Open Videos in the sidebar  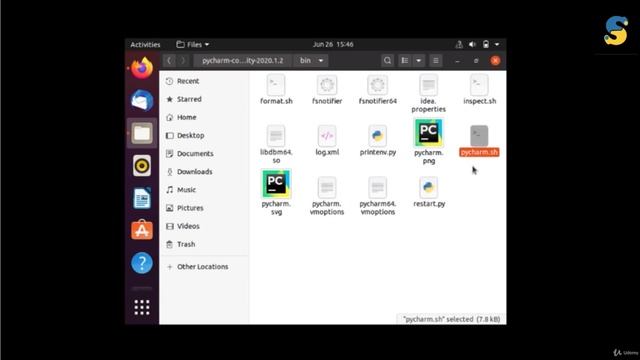coord(204,226)
